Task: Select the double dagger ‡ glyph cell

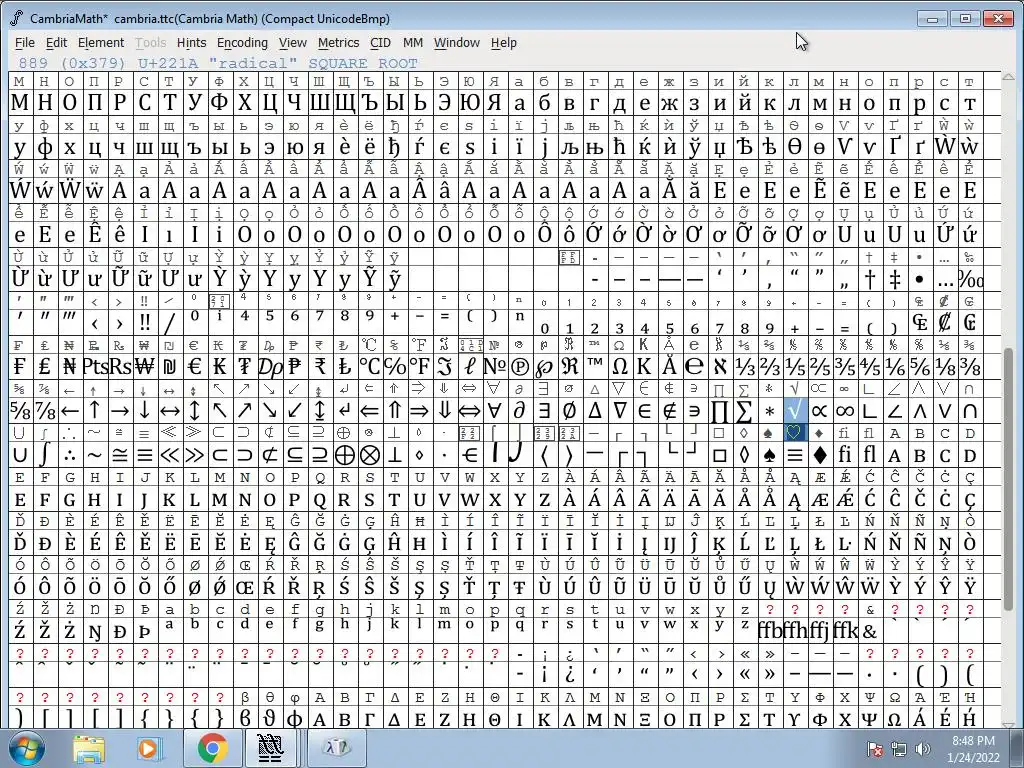Action: [895, 279]
